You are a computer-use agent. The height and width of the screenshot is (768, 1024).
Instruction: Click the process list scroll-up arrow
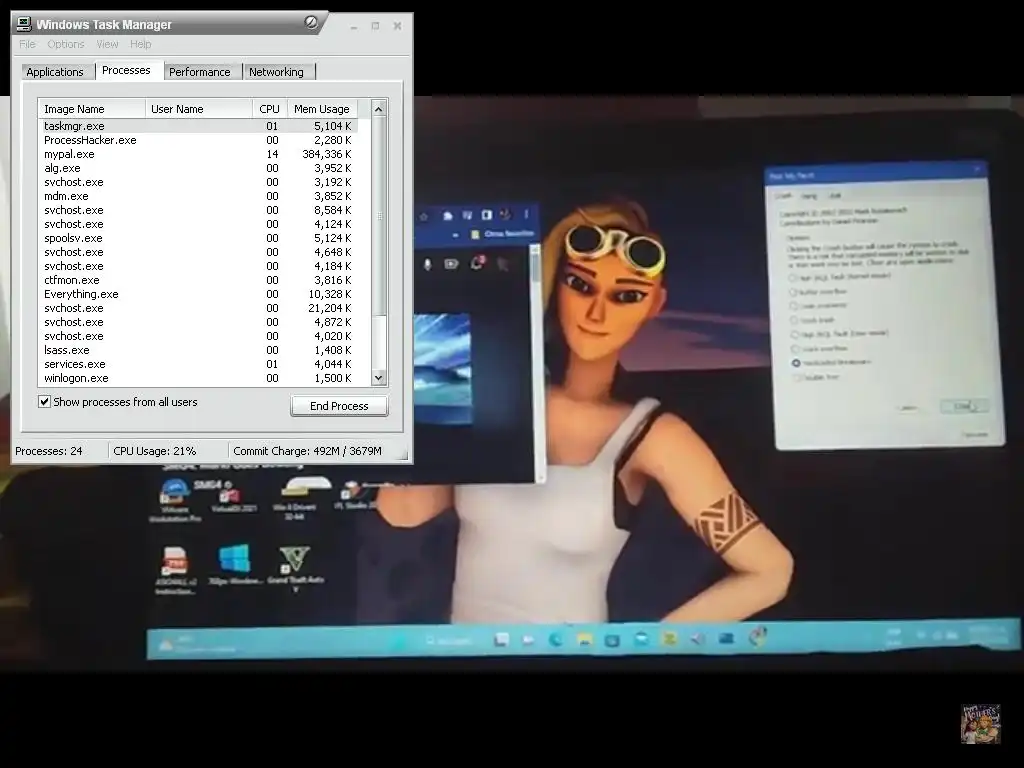point(379,108)
